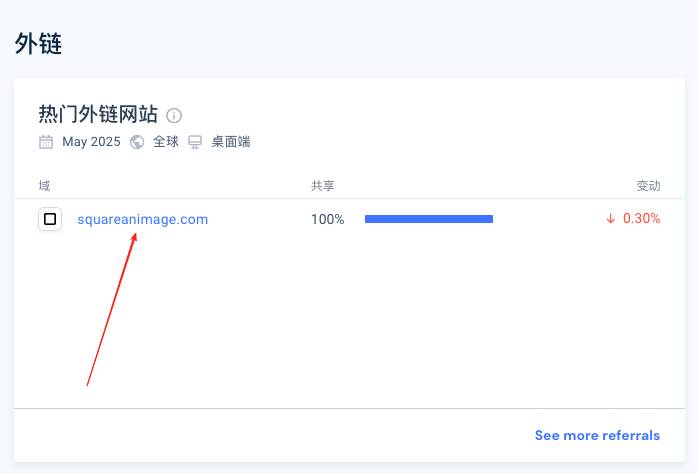This screenshot has width=697, height=473.
Task: Open the squareanimage.com domain link
Action: tap(143, 219)
